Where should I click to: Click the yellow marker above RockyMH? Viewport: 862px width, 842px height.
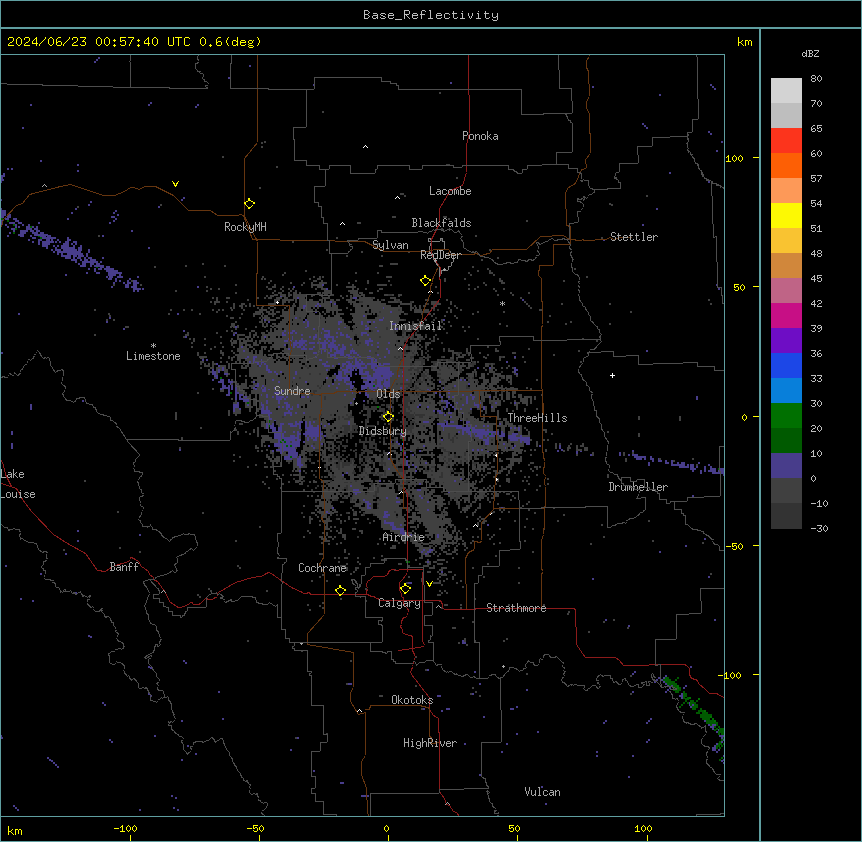click(250, 204)
